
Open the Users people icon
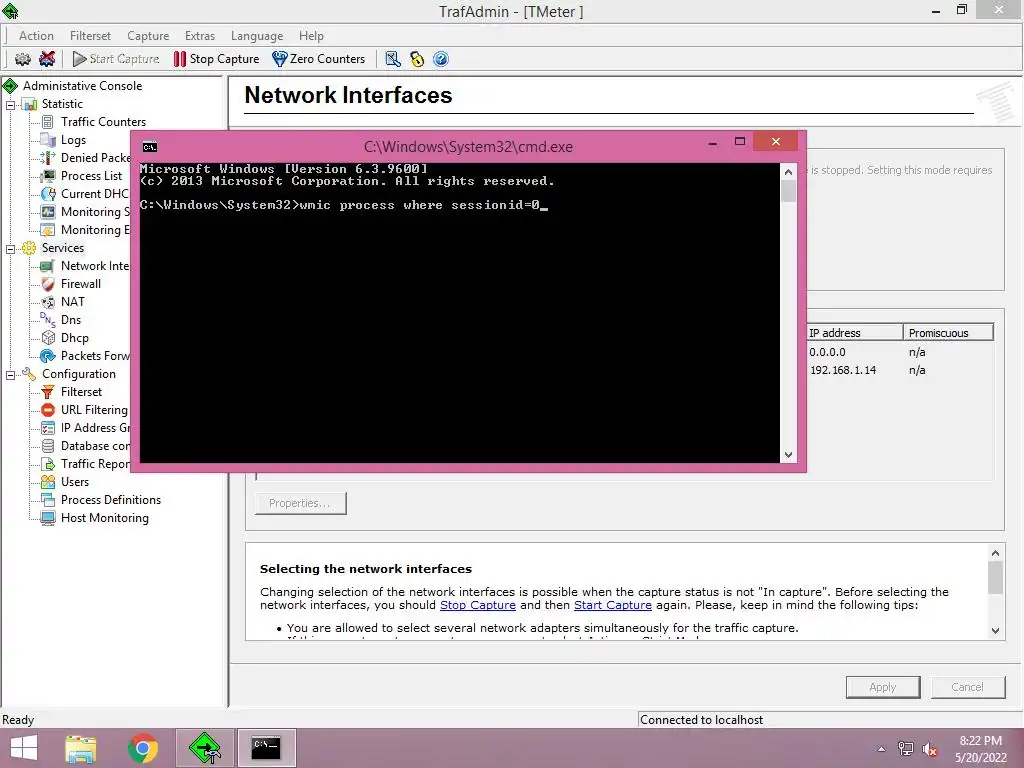pyautogui.click(x=48, y=482)
